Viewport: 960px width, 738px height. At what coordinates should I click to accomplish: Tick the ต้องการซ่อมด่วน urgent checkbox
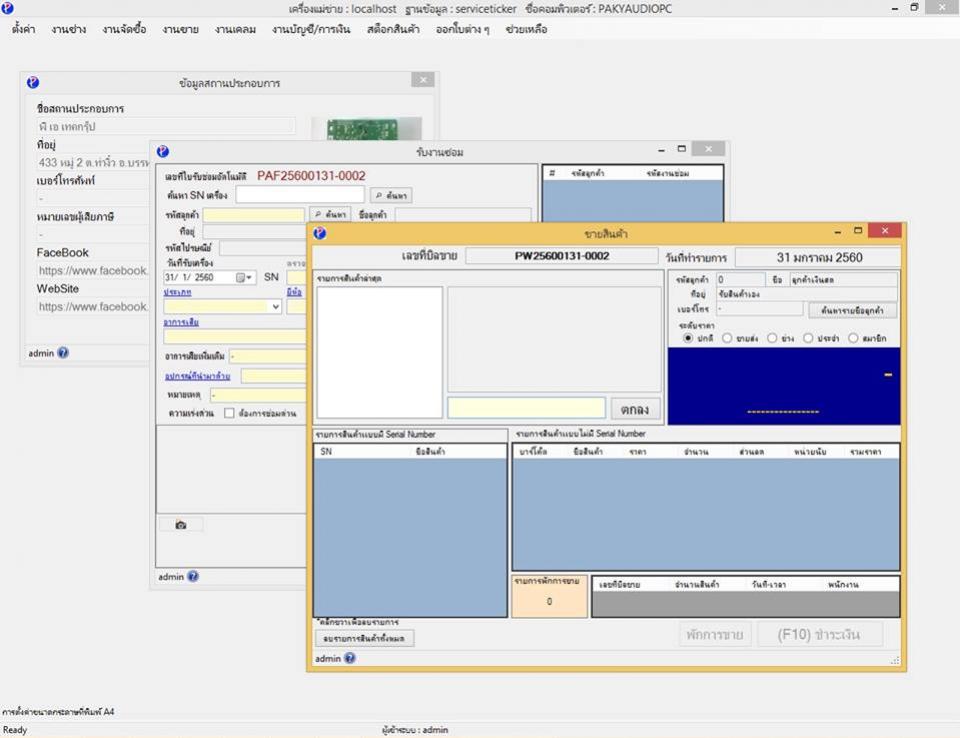pyautogui.click(x=229, y=412)
